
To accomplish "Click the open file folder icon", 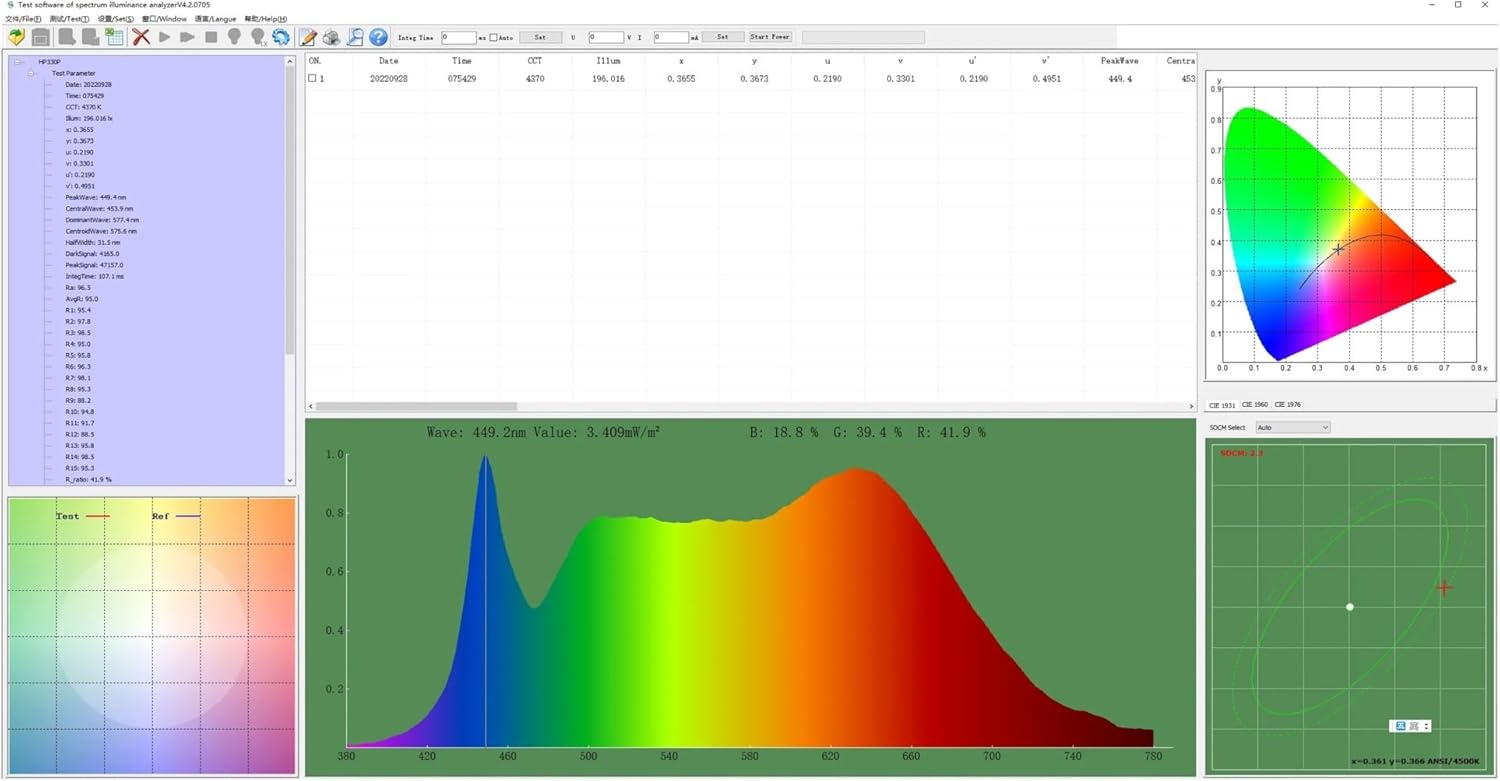I will click(16, 37).
